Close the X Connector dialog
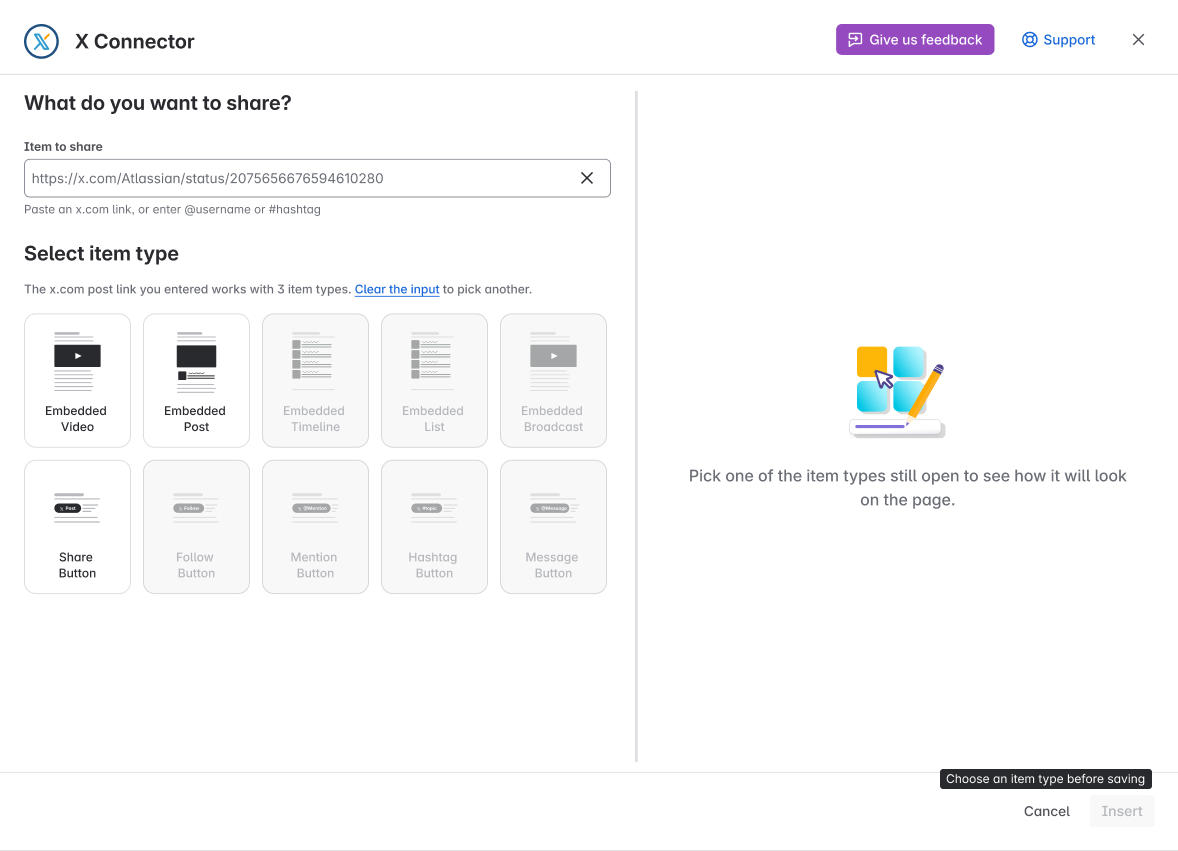Image resolution: width=1178 pixels, height=851 pixels. 1138,40
